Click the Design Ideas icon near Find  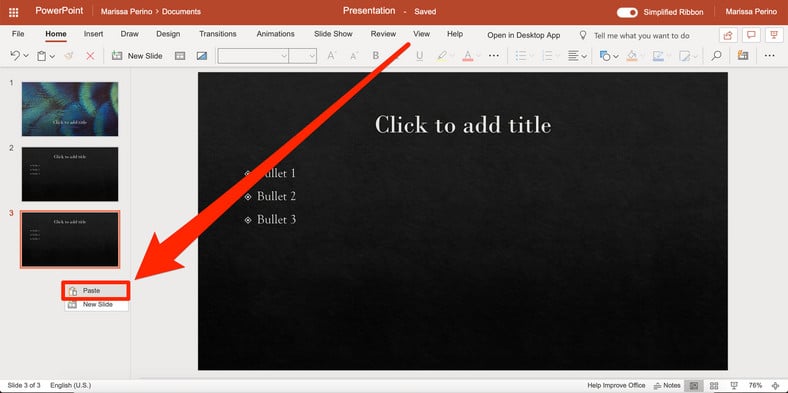click(743, 56)
